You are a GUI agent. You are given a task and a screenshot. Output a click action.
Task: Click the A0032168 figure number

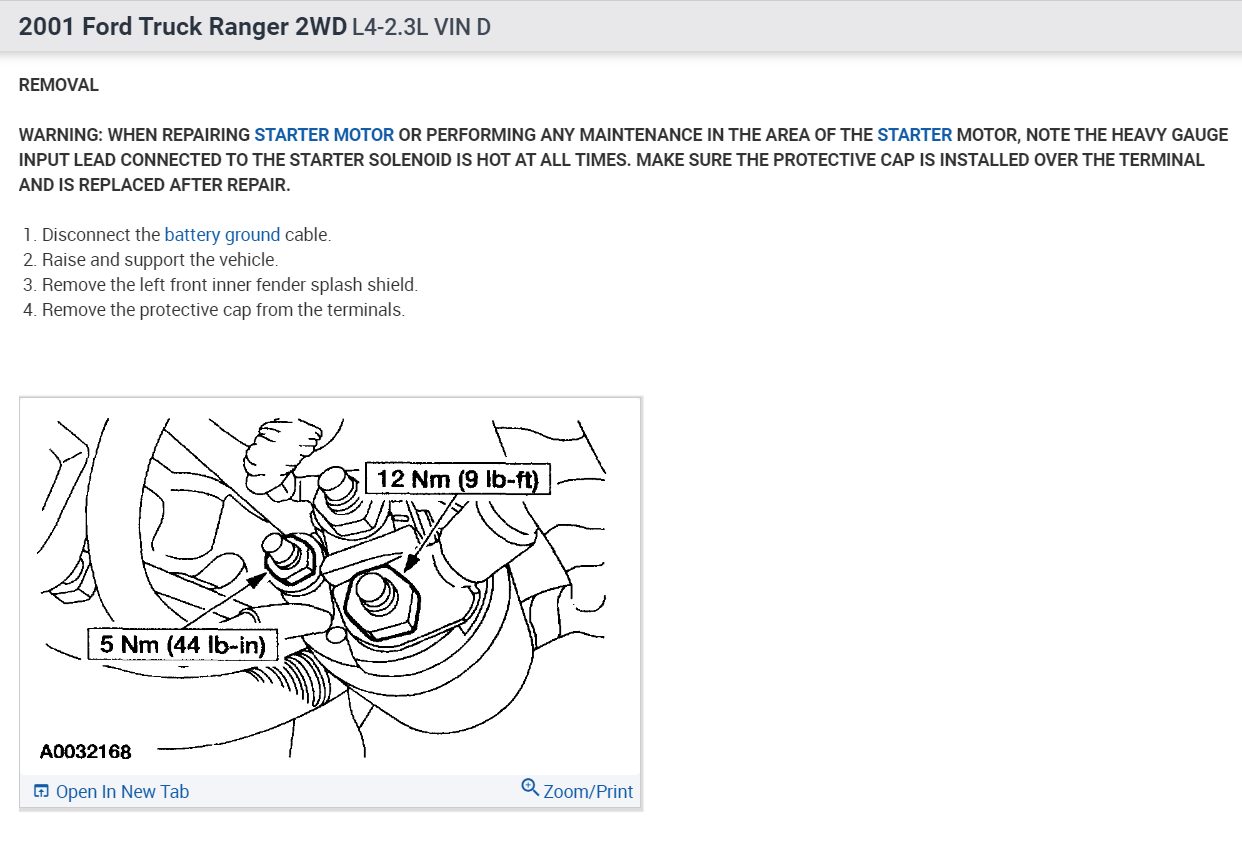(x=86, y=751)
